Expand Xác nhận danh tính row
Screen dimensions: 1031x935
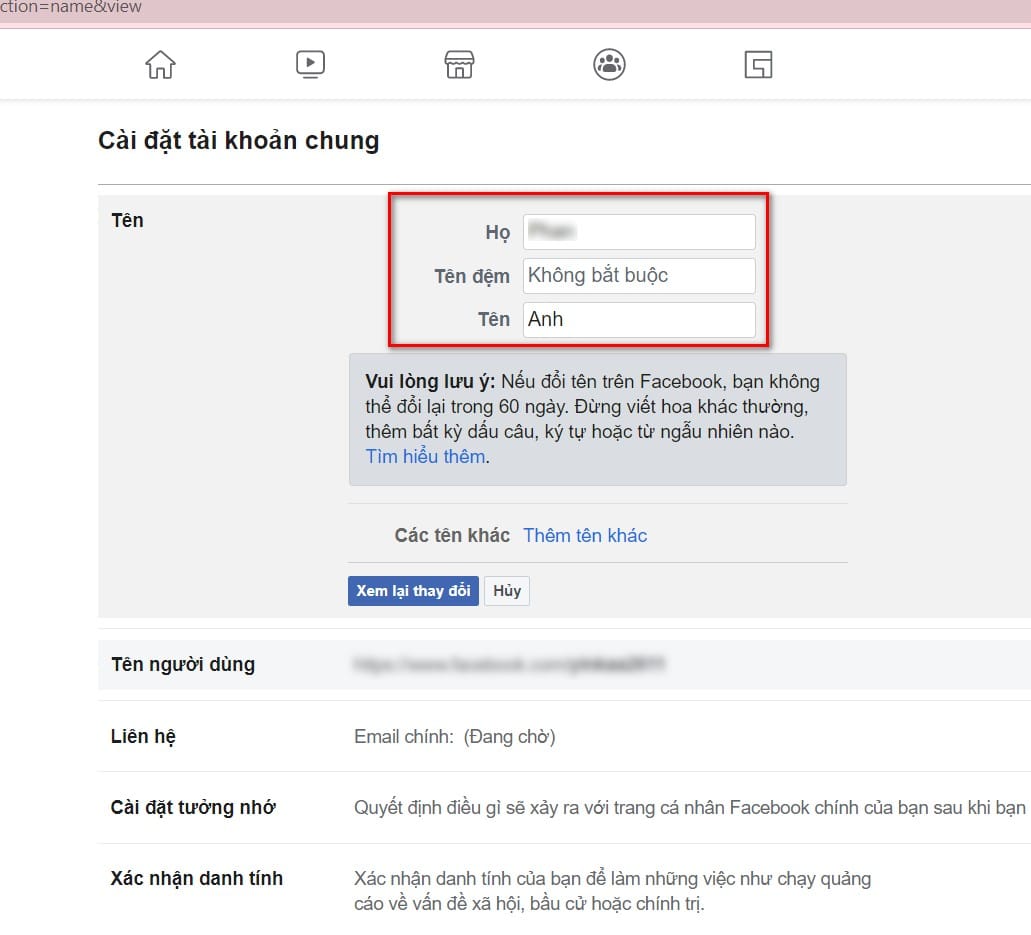click(564, 890)
